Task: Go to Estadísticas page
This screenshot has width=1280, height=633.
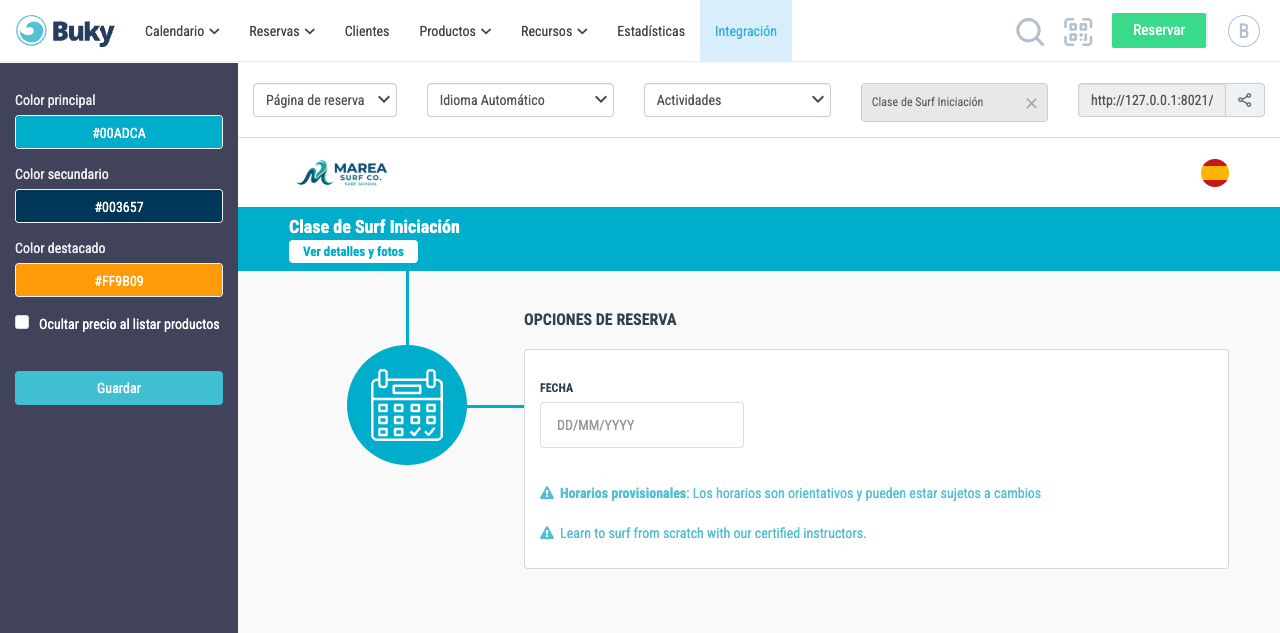Action: click(651, 31)
